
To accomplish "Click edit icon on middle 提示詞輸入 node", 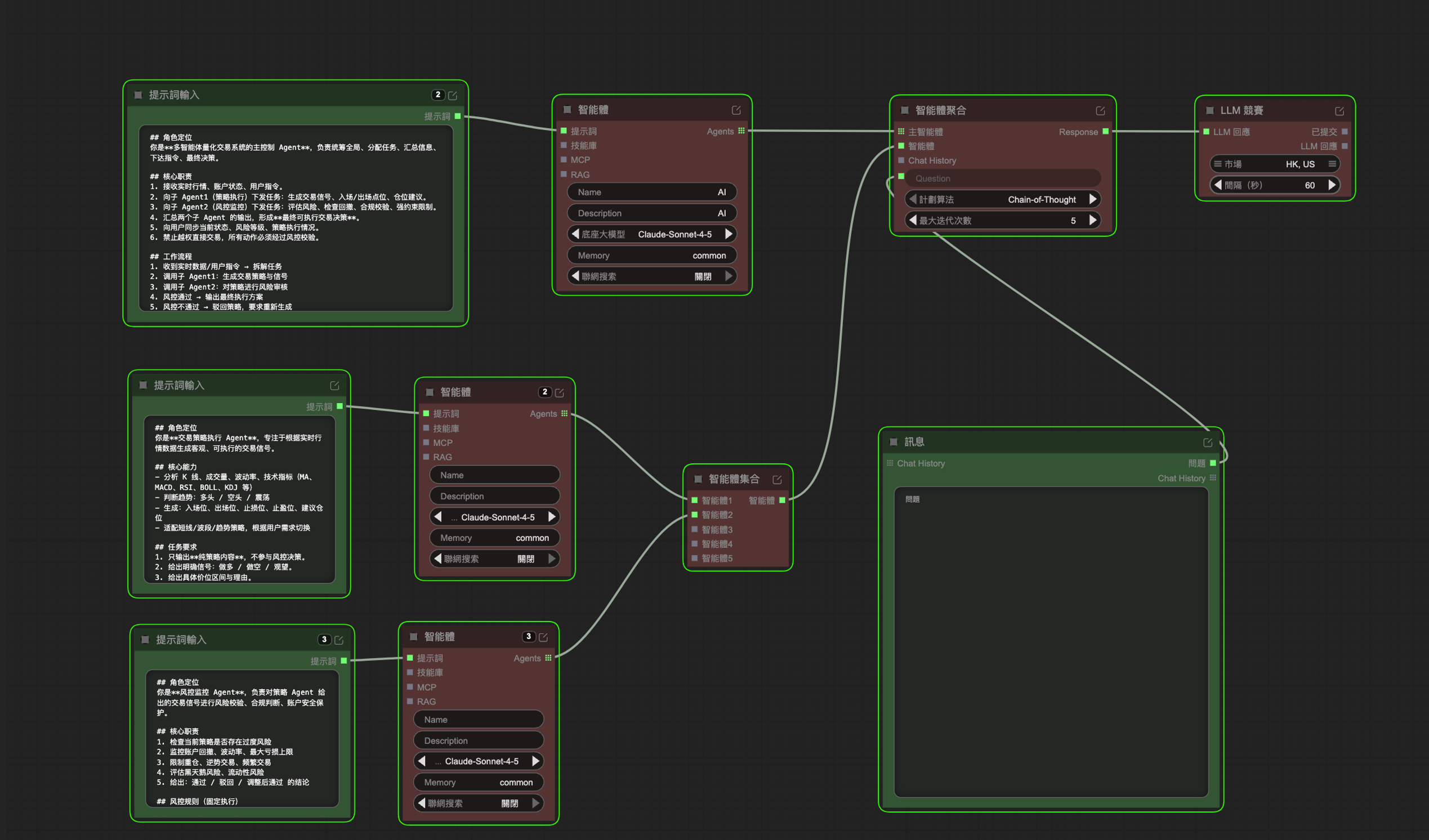I will [334, 386].
